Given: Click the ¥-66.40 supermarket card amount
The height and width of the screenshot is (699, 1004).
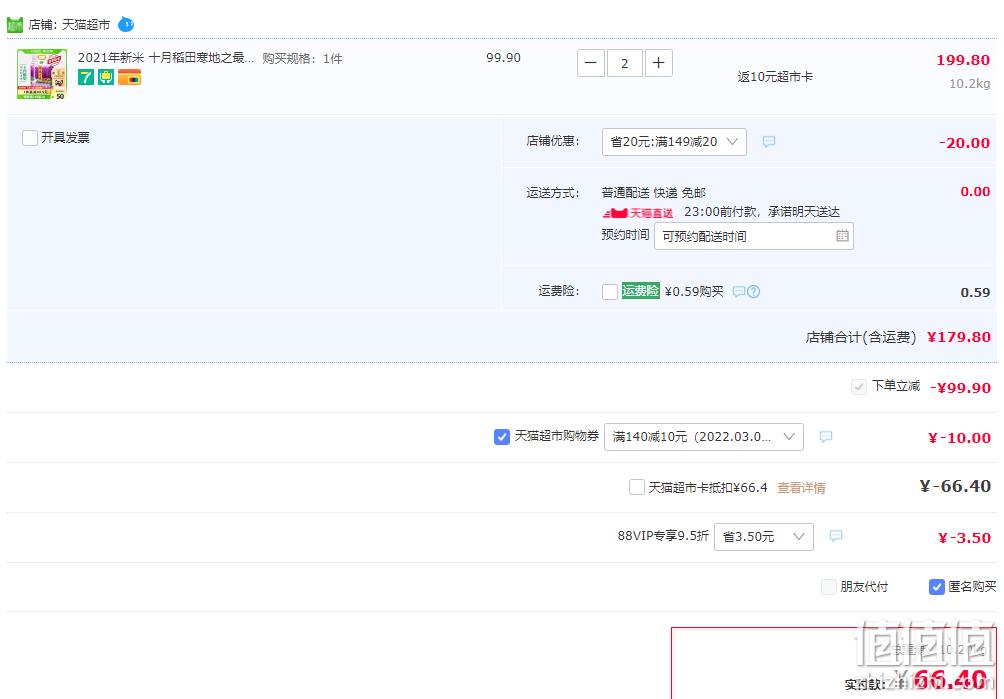Looking at the screenshot, I should point(955,486).
